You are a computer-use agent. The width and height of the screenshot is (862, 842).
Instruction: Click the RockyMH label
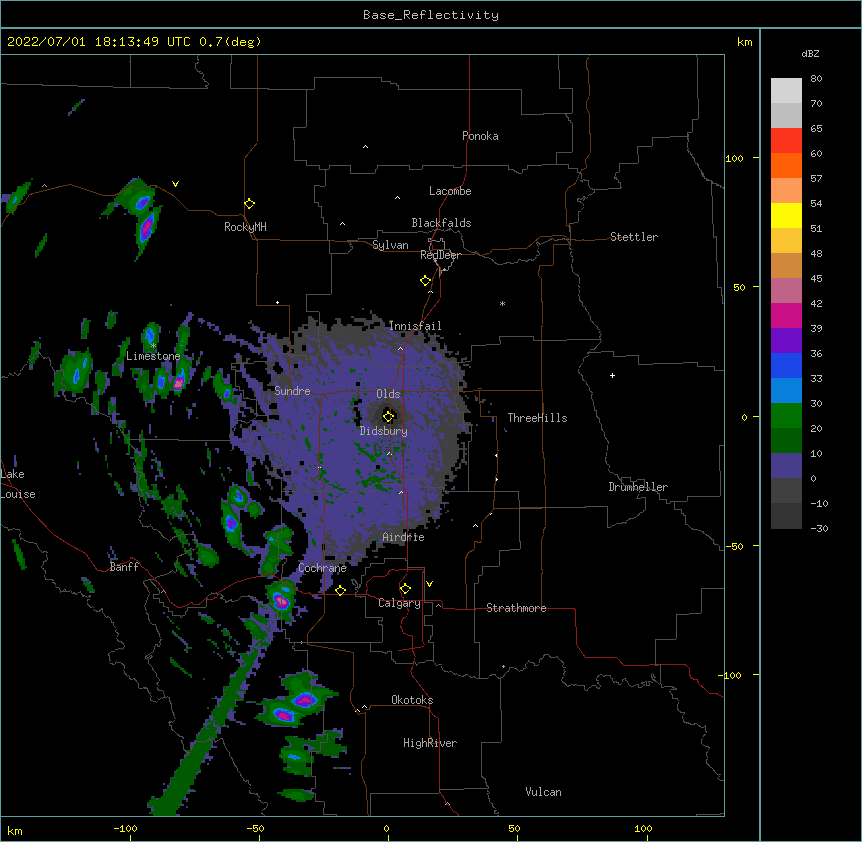tap(245, 227)
